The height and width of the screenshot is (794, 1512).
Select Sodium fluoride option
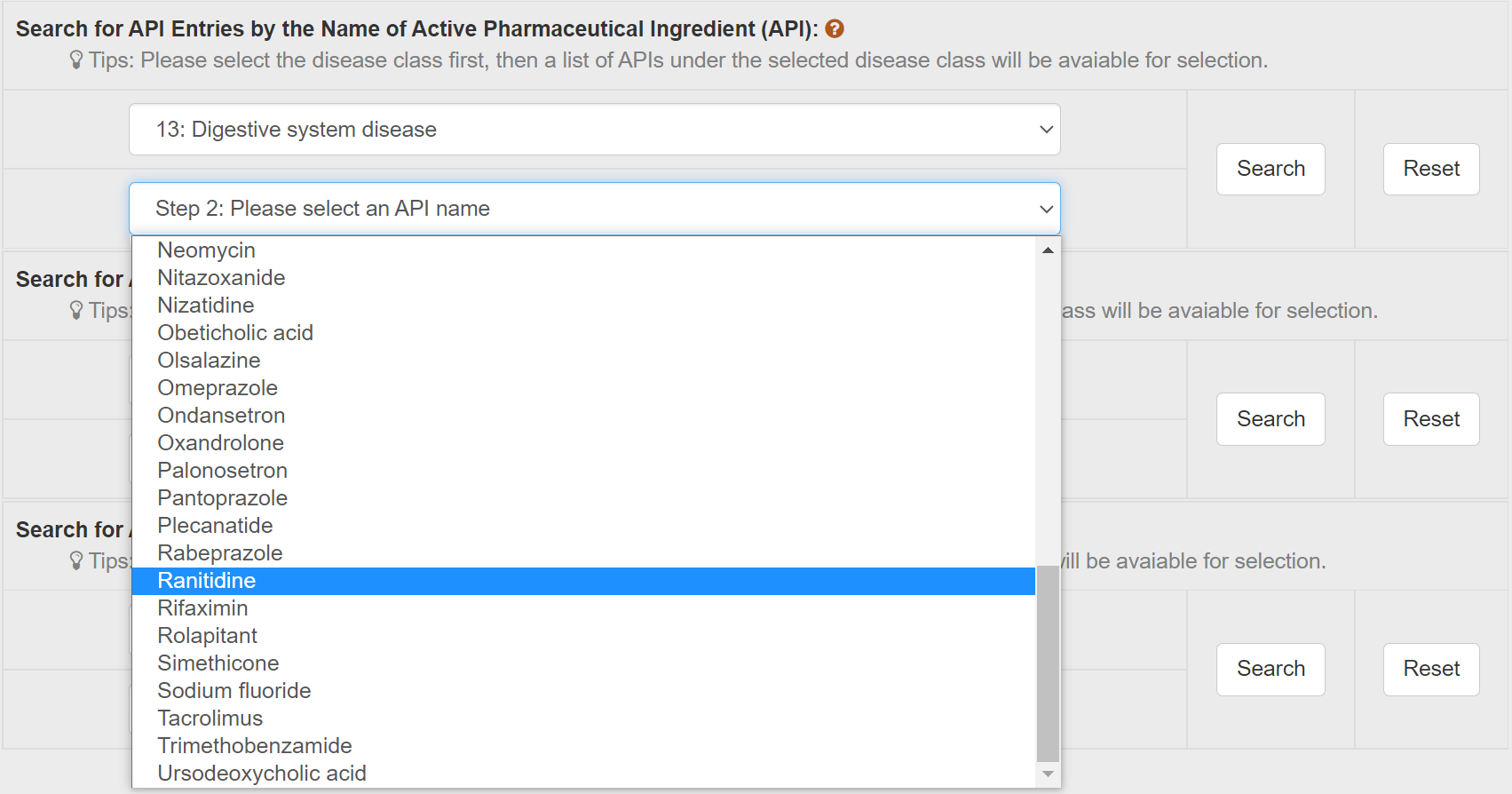tap(234, 691)
